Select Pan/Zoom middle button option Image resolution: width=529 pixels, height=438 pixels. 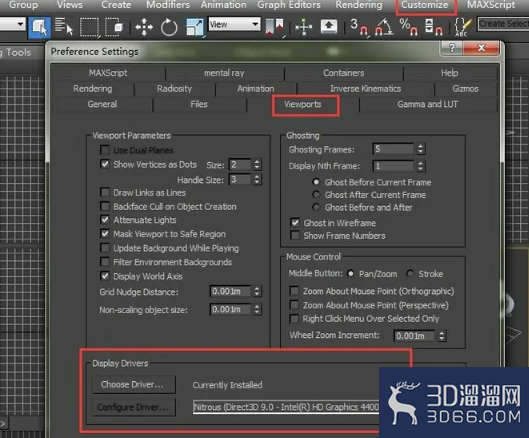(351, 273)
